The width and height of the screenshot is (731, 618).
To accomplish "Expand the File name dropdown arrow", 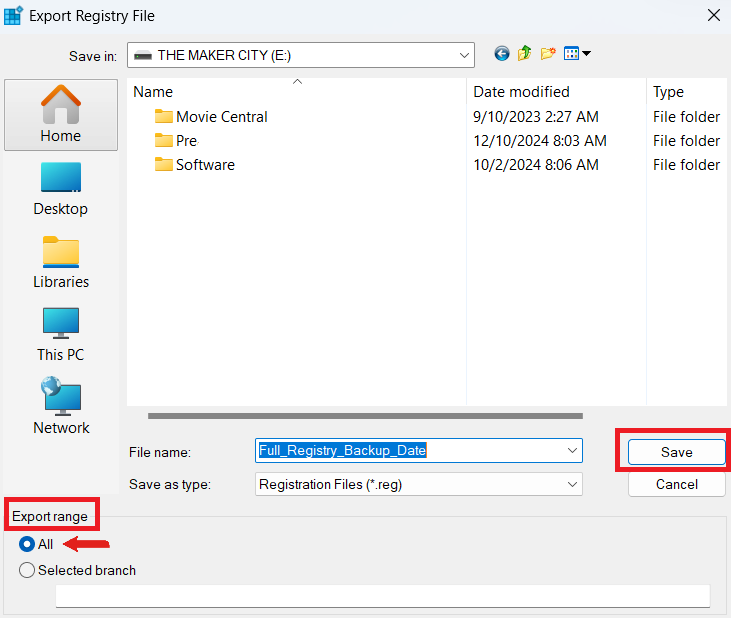I will [x=572, y=450].
